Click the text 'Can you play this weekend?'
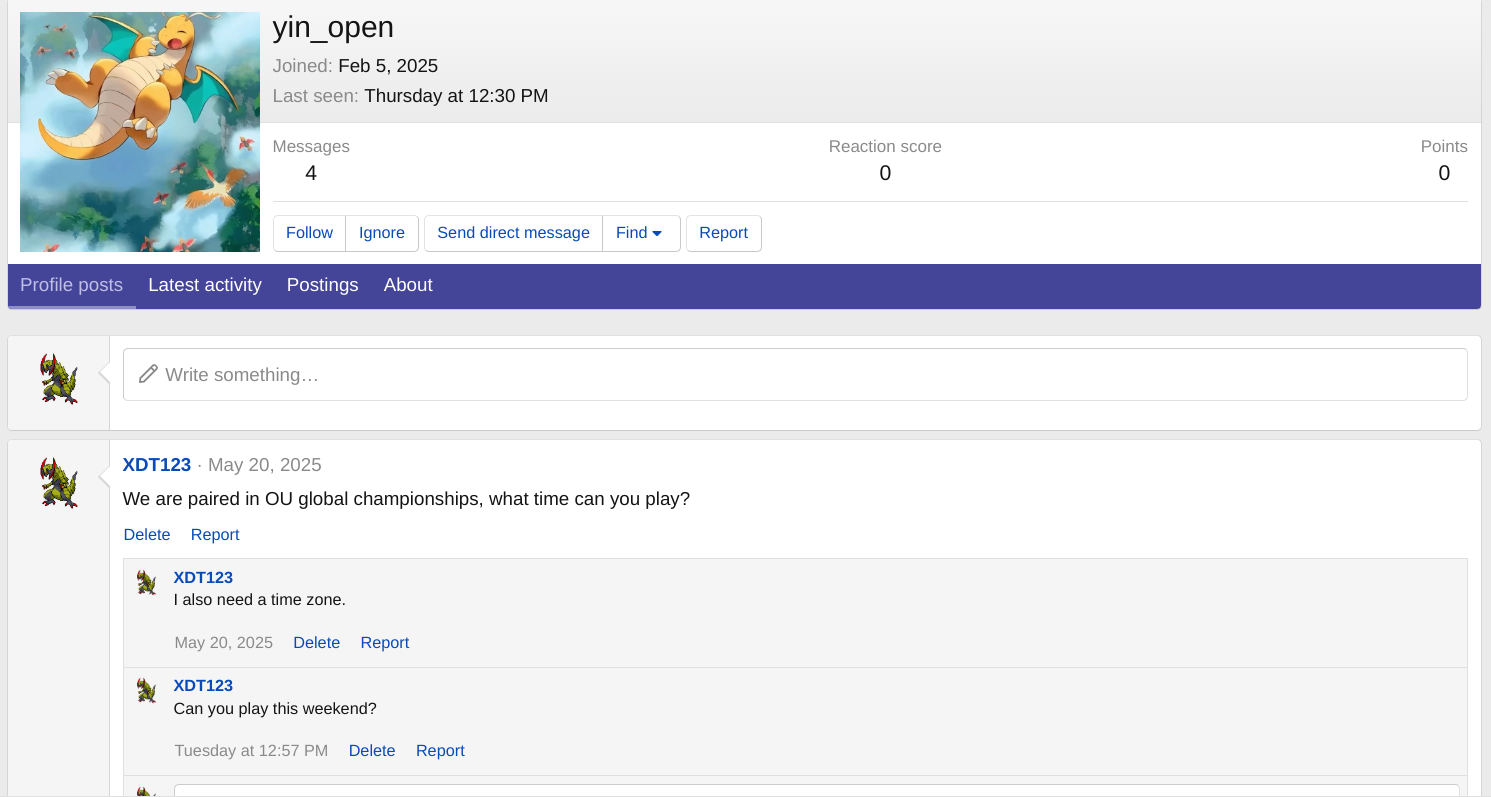Viewport: 1491px width, 797px height. (275, 709)
